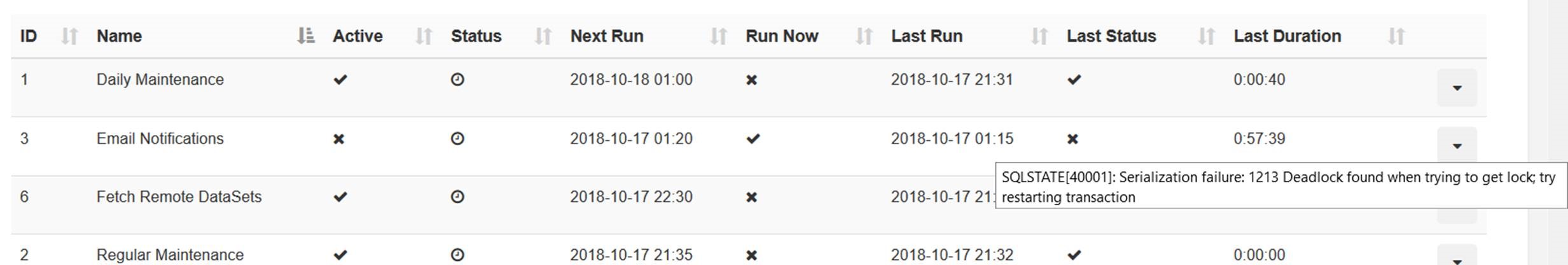Click the clock status icon for Daily Maintenance
1568x265 pixels.
point(457,80)
